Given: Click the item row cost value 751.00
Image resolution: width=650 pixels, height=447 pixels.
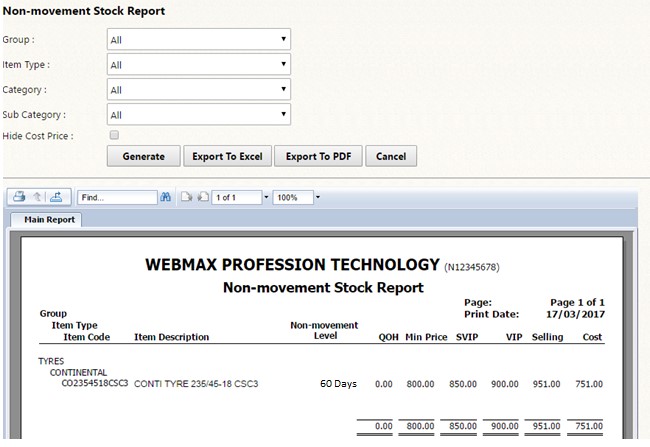Looking at the screenshot, I should click(589, 384).
